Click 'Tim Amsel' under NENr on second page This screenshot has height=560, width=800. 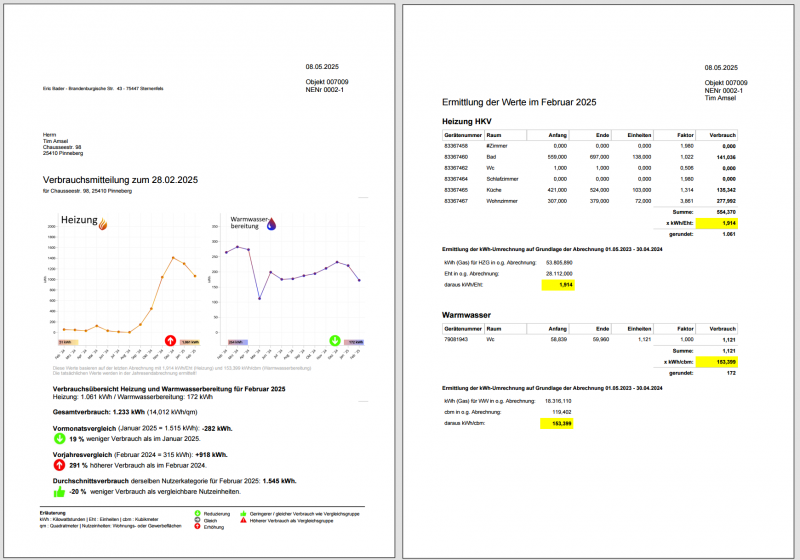(720, 98)
